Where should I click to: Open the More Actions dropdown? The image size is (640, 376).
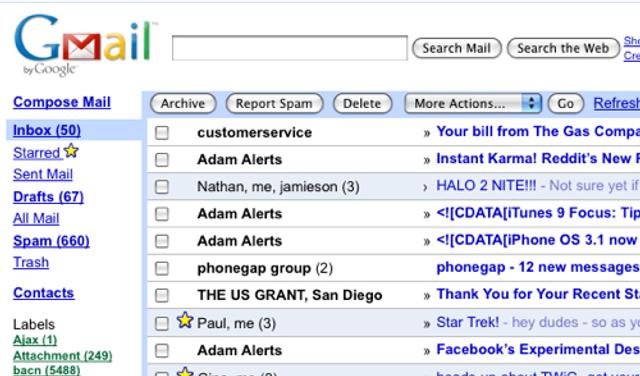[473, 104]
